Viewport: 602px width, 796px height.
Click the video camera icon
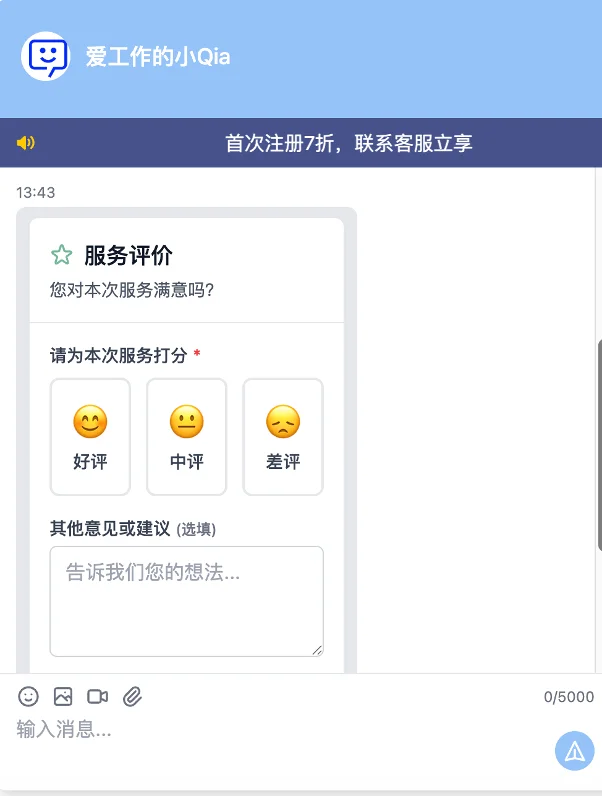[x=97, y=696]
